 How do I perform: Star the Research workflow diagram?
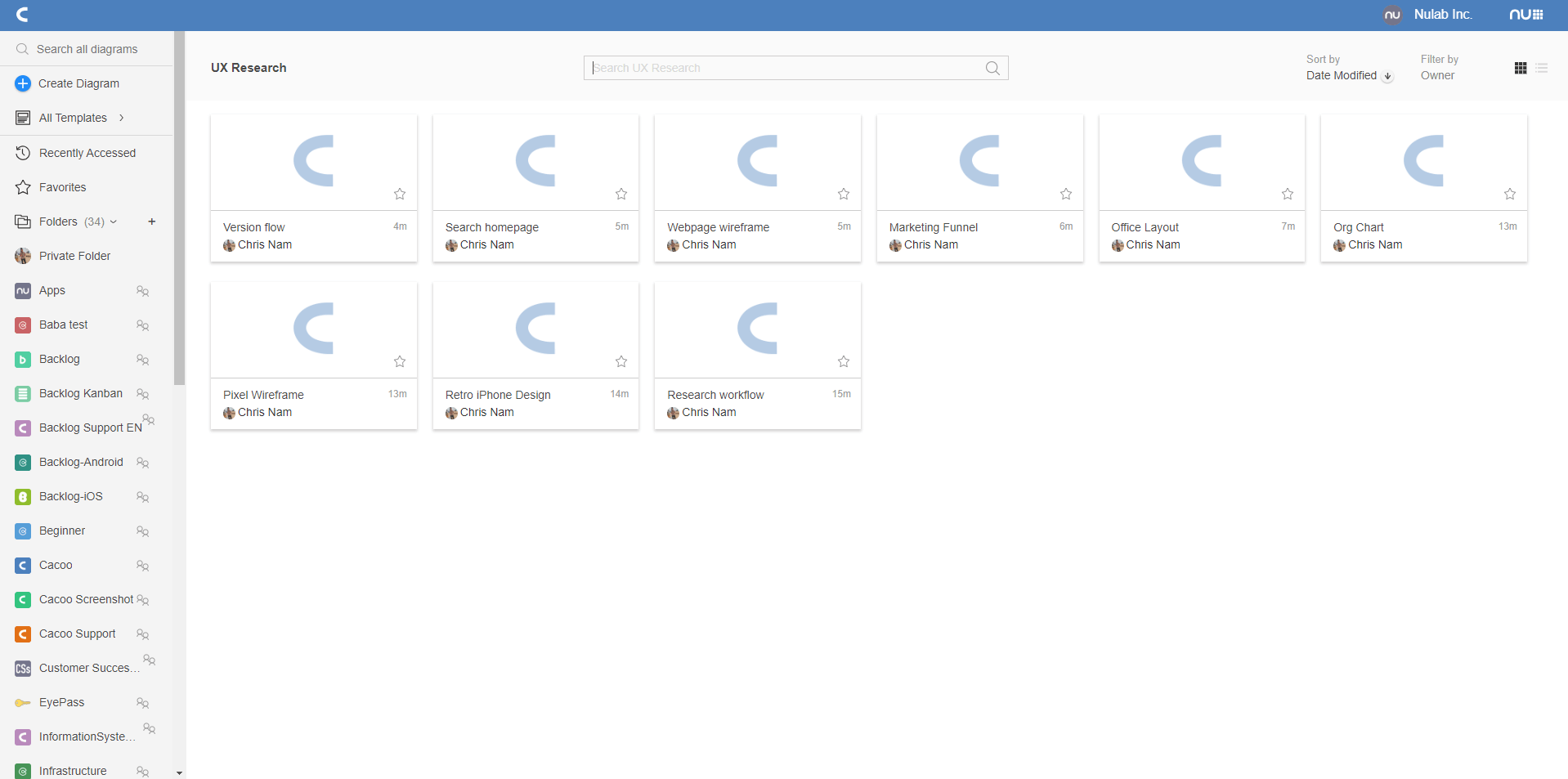point(844,361)
